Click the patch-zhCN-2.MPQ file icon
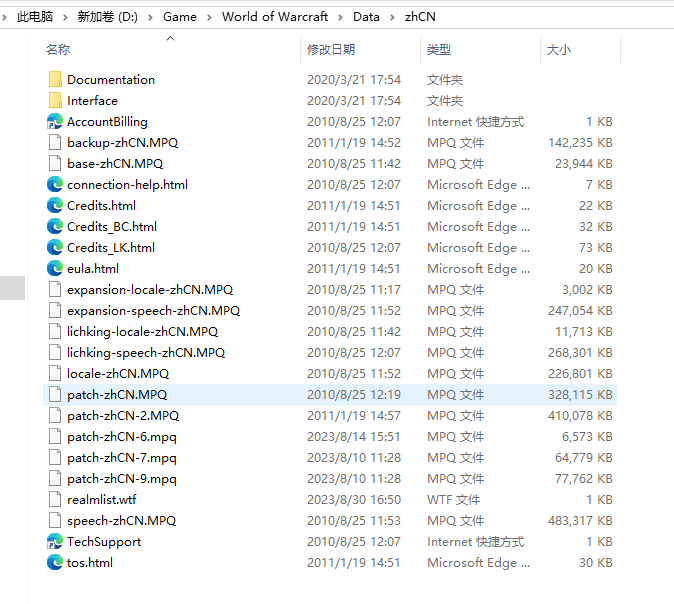 click(55, 415)
